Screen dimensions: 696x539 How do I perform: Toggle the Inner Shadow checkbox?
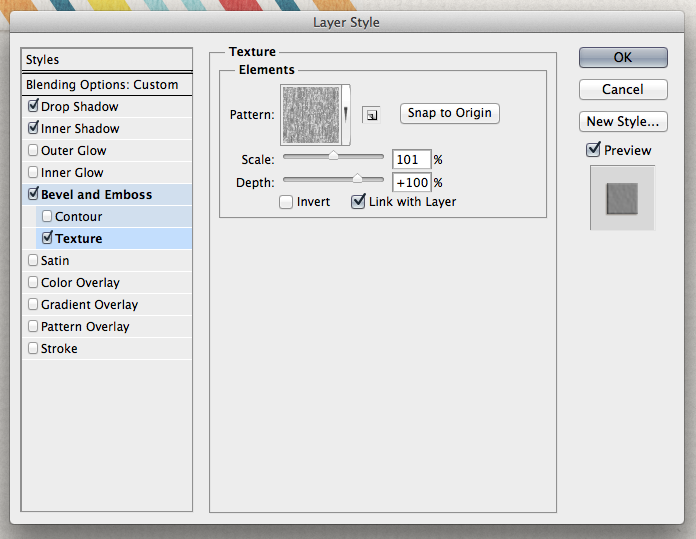[x=33, y=128]
